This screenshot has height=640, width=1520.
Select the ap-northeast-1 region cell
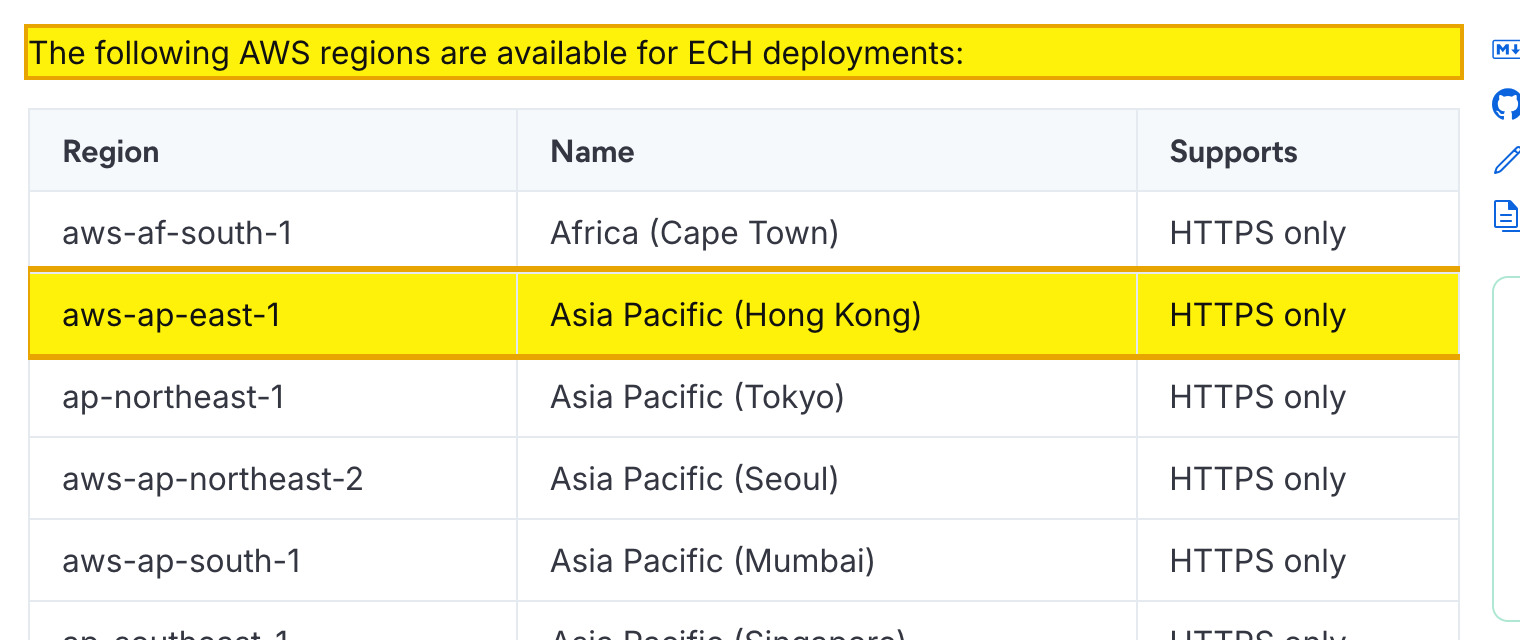coord(273,397)
